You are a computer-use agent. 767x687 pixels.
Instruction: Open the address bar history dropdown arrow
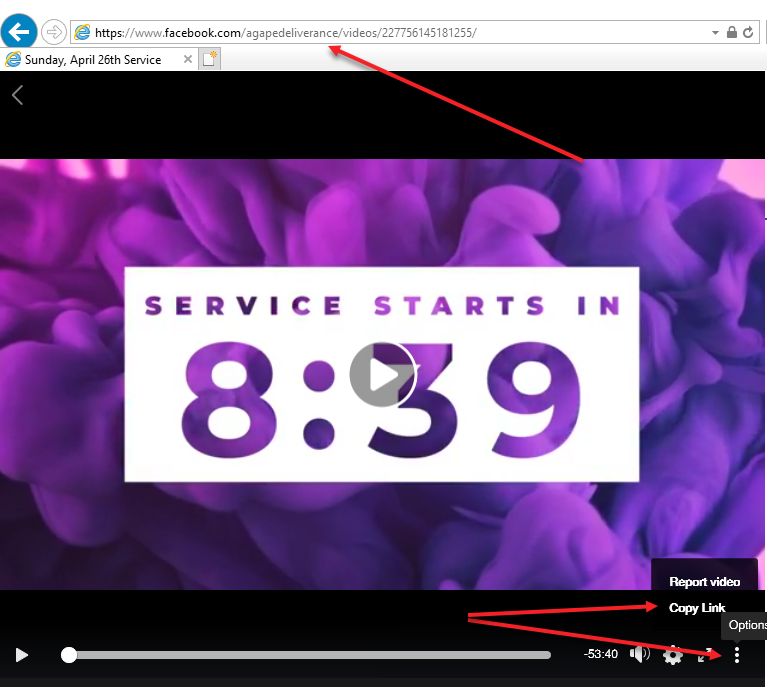coord(715,33)
